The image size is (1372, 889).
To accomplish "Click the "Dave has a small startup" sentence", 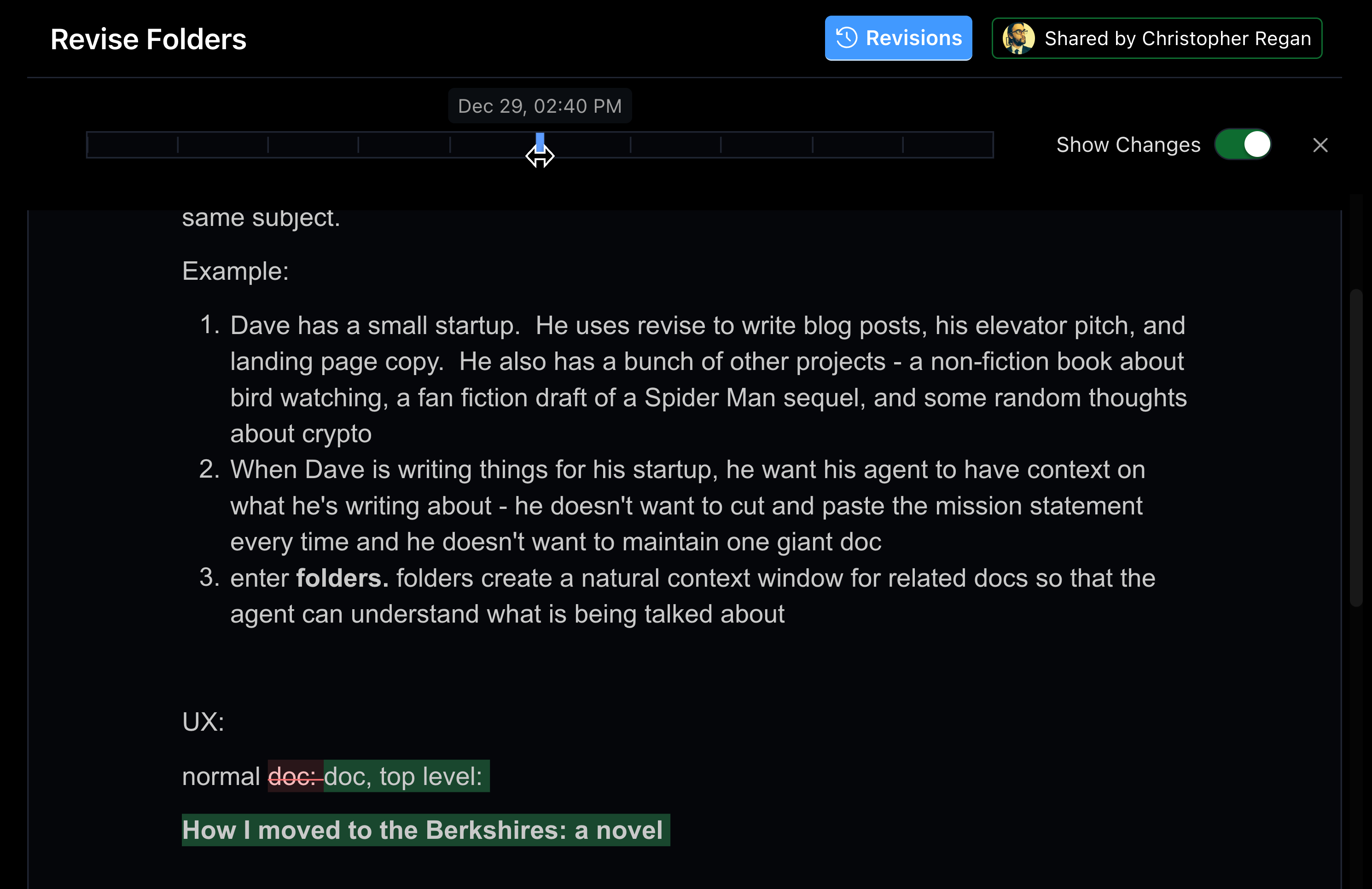I will coord(375,325).
